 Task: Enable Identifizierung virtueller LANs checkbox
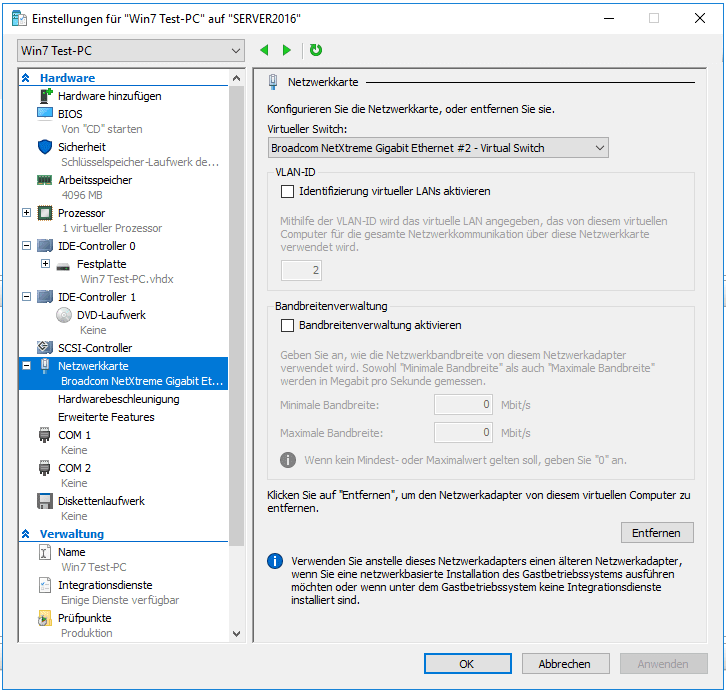[x=288, y=191]
